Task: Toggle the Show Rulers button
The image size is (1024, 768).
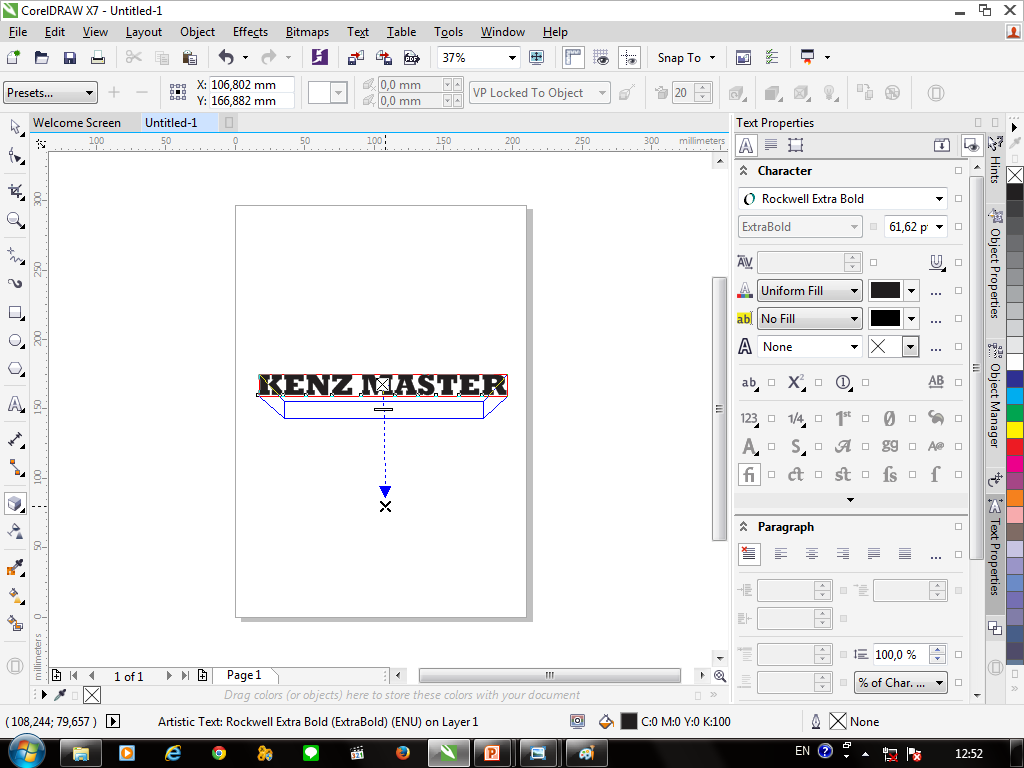Action: tap(573, 58)
